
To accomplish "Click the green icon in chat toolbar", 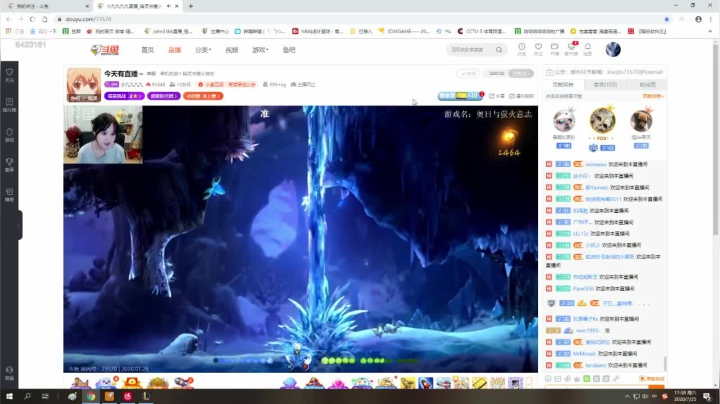I will (x=587, y=379).
